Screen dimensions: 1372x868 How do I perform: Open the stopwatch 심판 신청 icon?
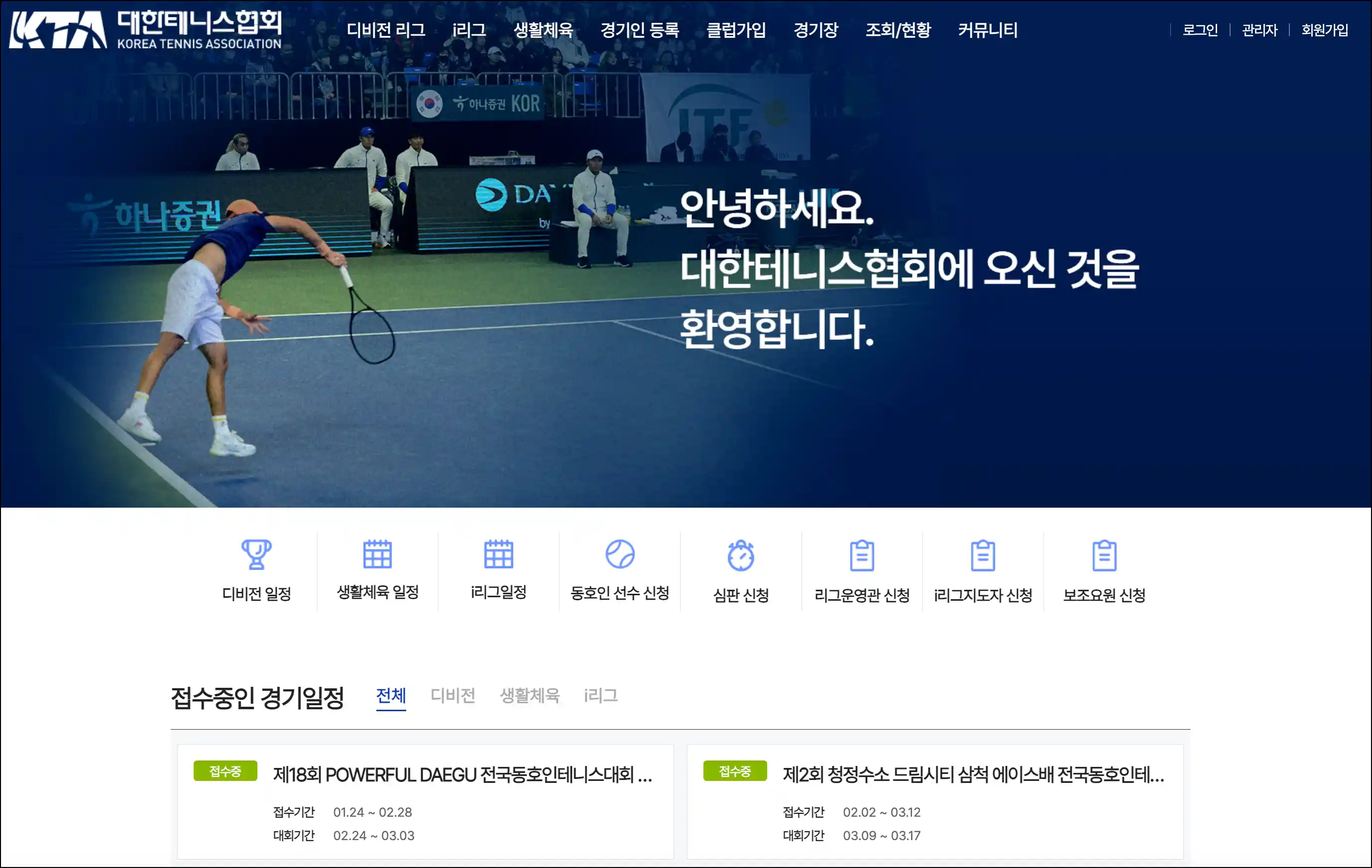[x=741, y=555]
